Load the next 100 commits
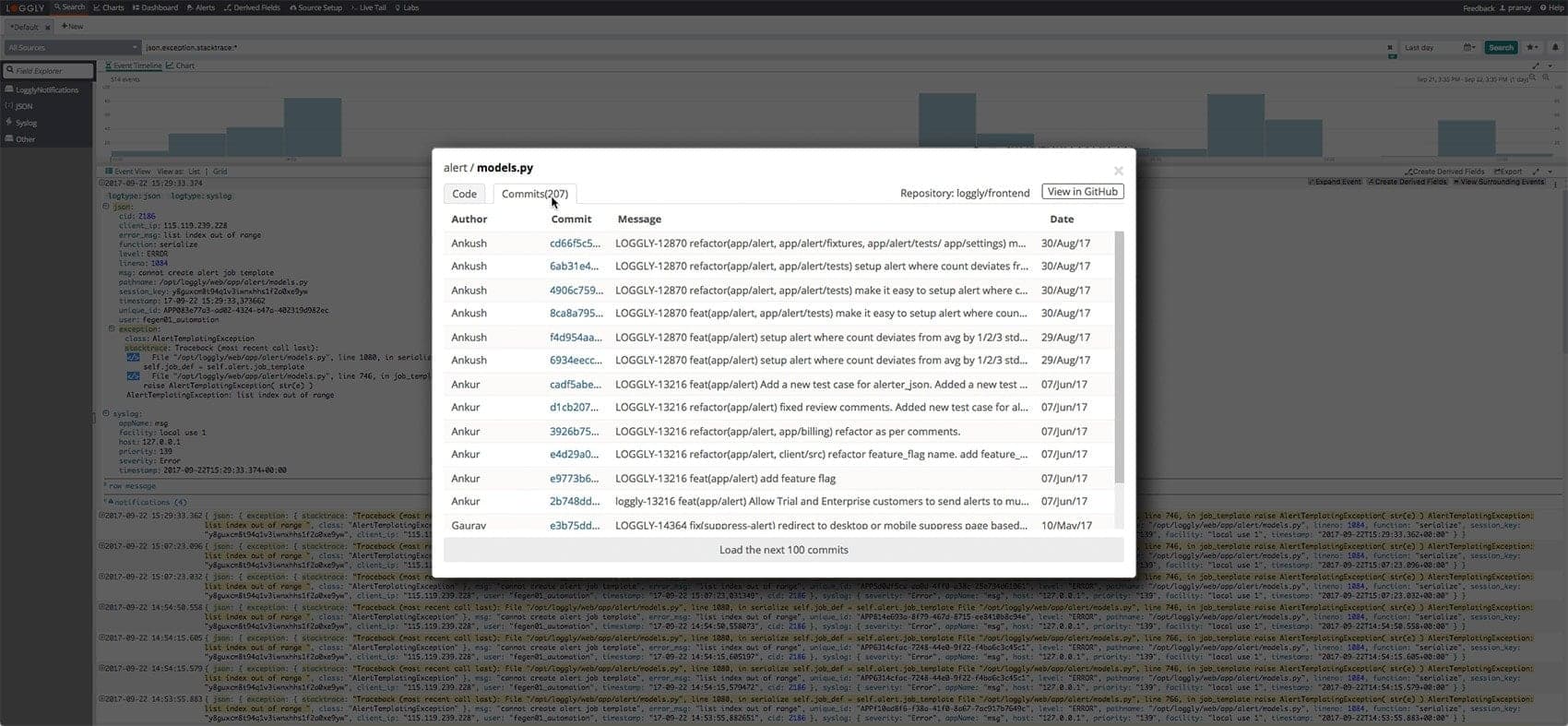 [x=783, y=550]
